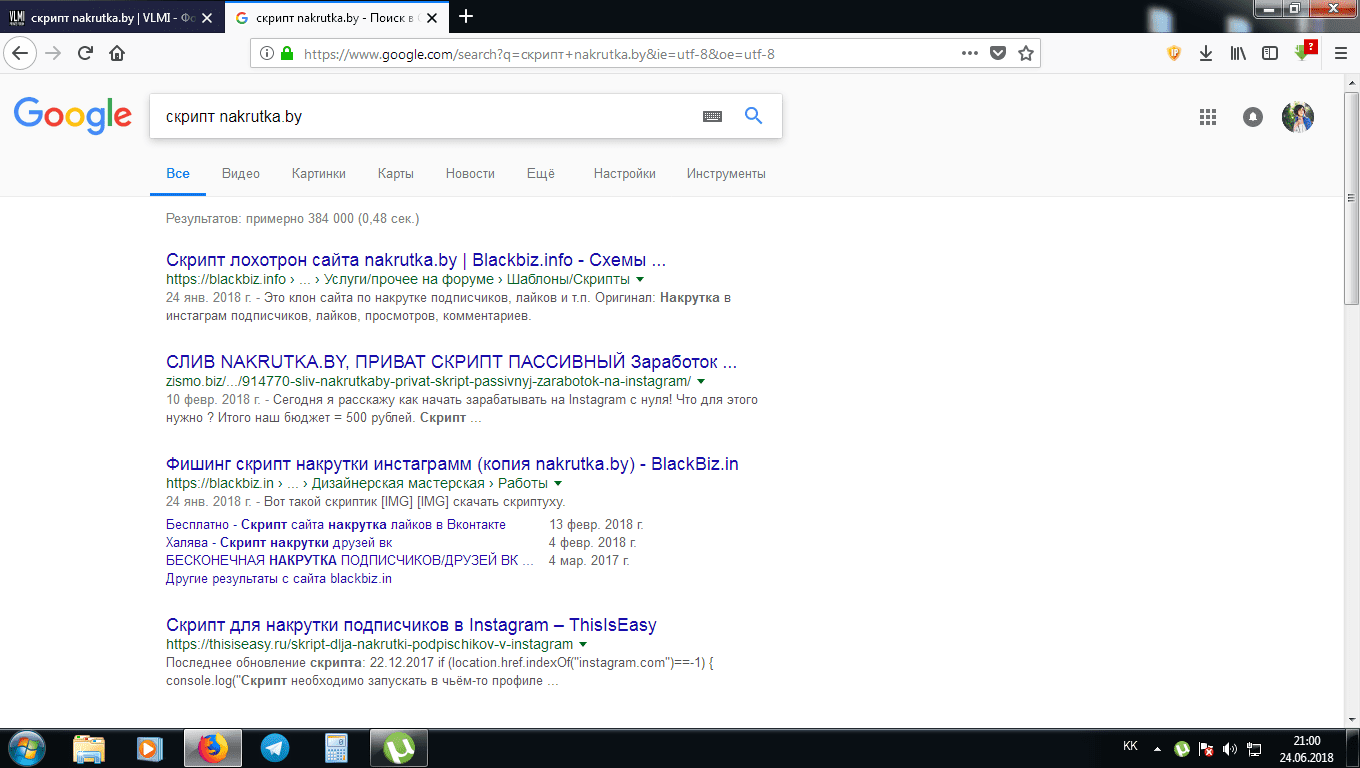1360x768 pixels.
Task: Toggle the Firefox sidebar view
Action: tap(1269, 54)
